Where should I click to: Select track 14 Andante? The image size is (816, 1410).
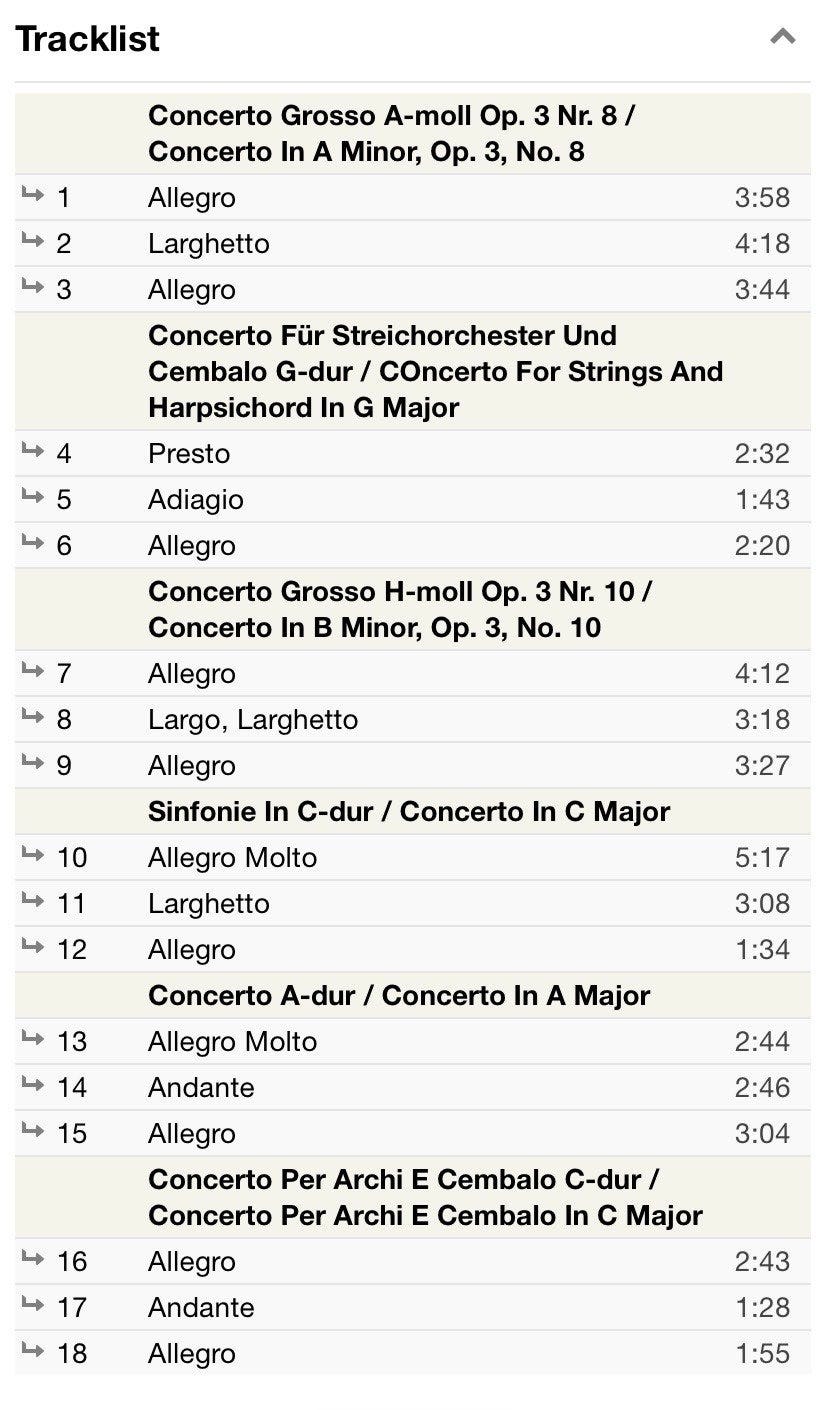(x=412, y=1087)
